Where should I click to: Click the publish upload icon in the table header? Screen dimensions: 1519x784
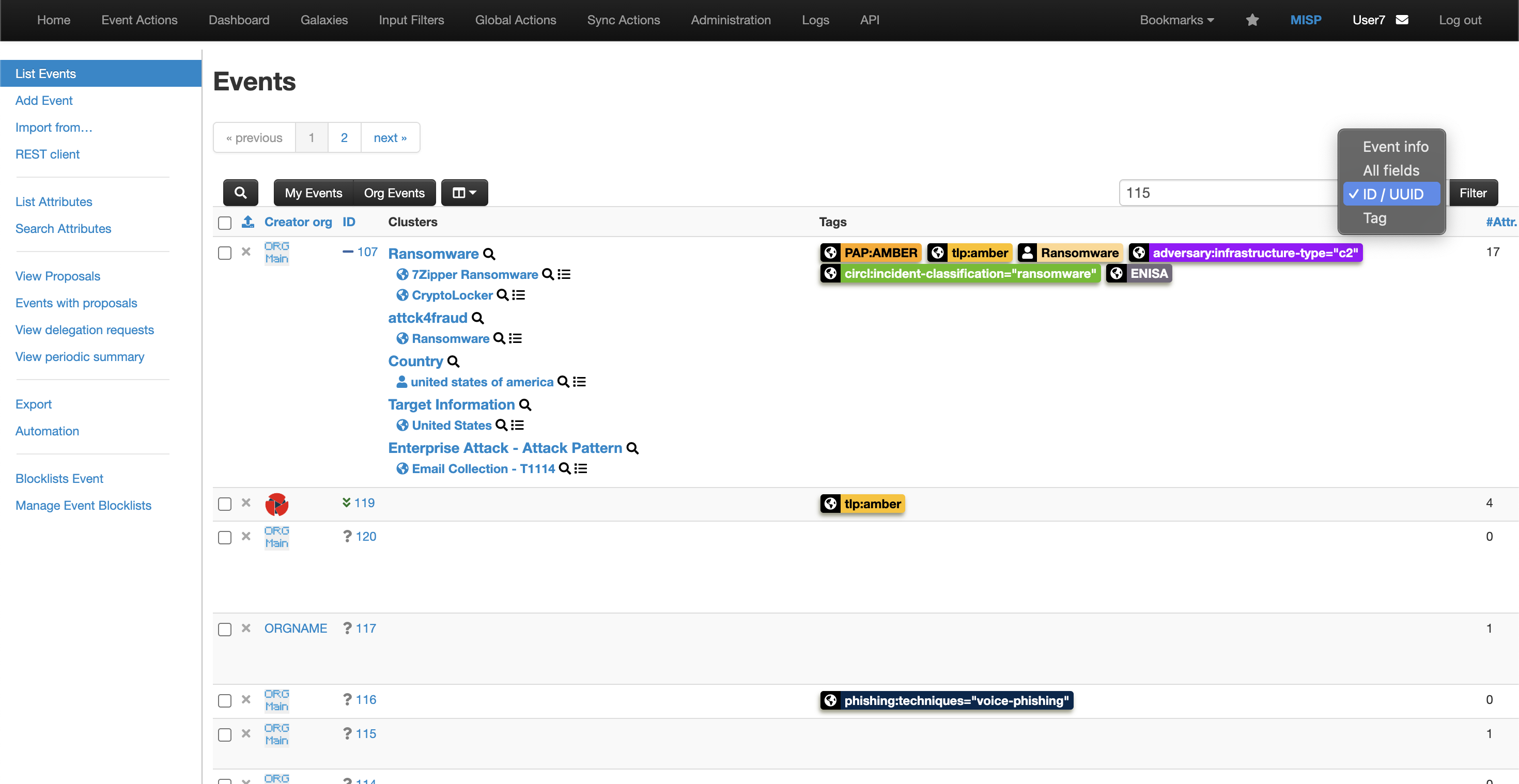(247, 222)
